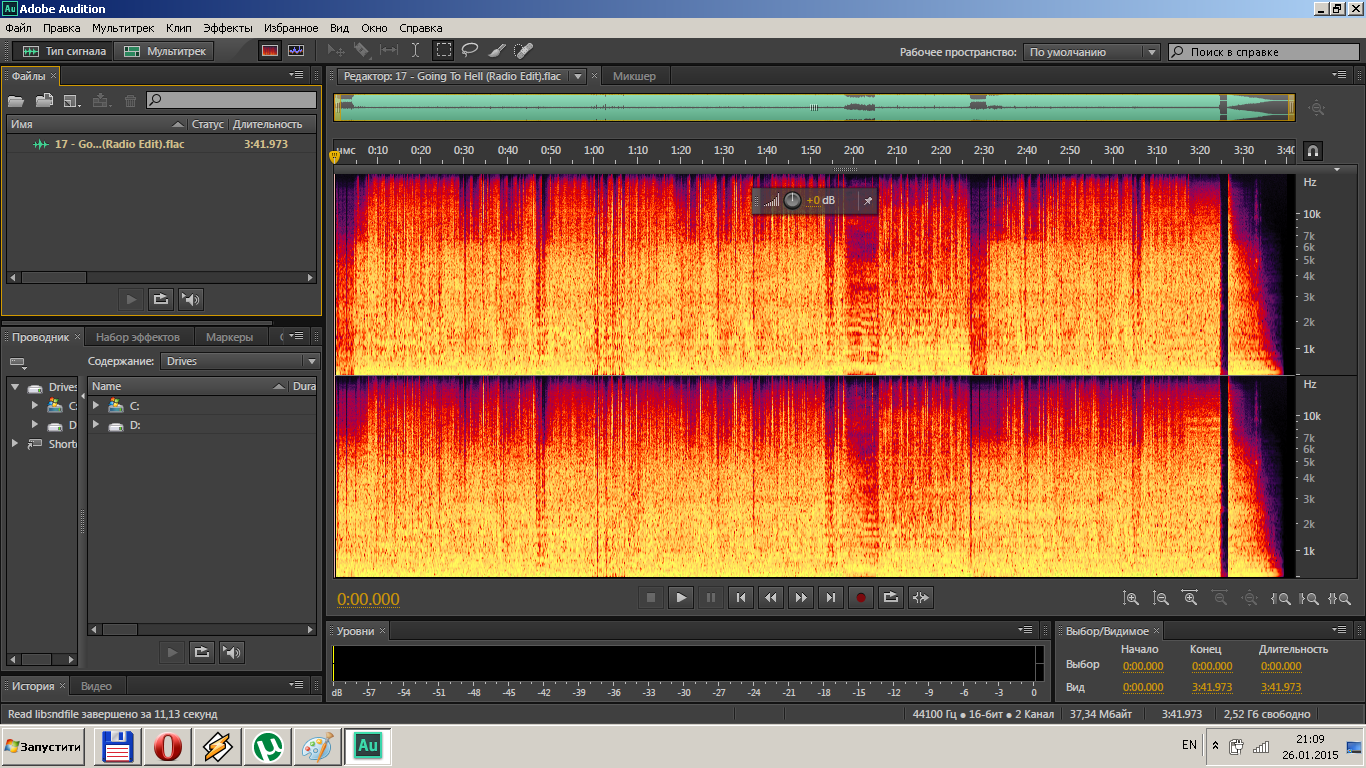Select the Time Selection I-beam tool
This screenshot has width=1366, height=768.
tap(416, 50)
